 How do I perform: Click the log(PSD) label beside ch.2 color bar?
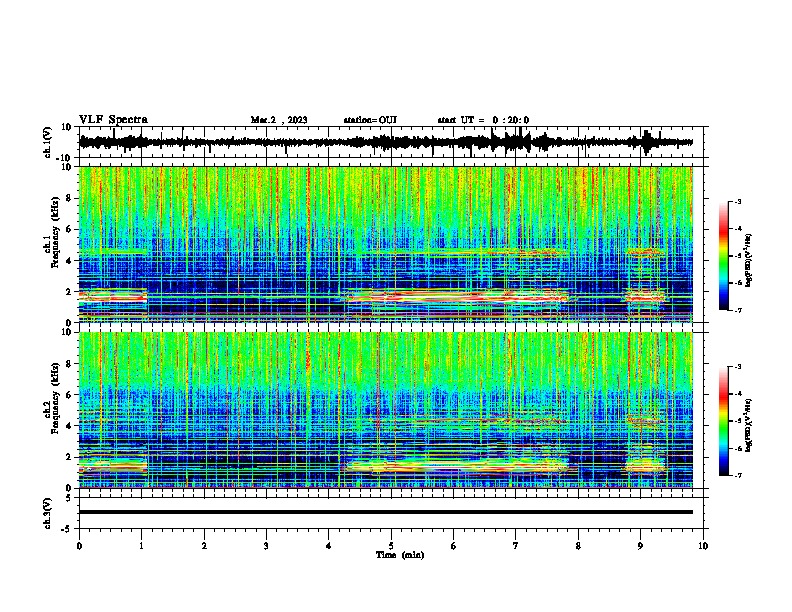coord(748,425)
